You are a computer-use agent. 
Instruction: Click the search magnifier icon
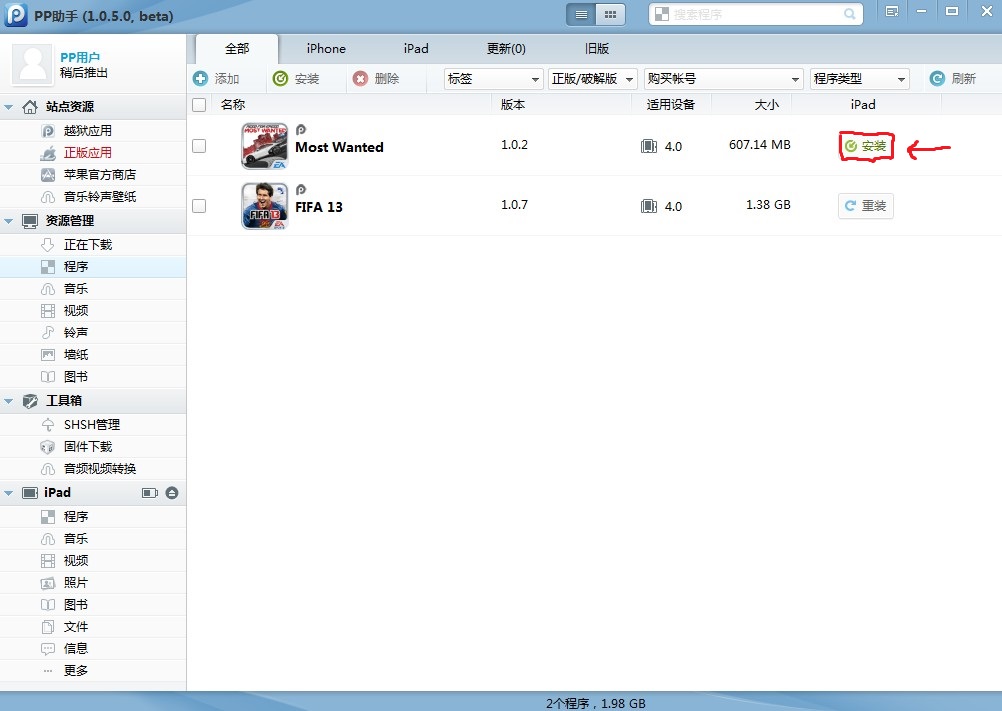(850, 15)
